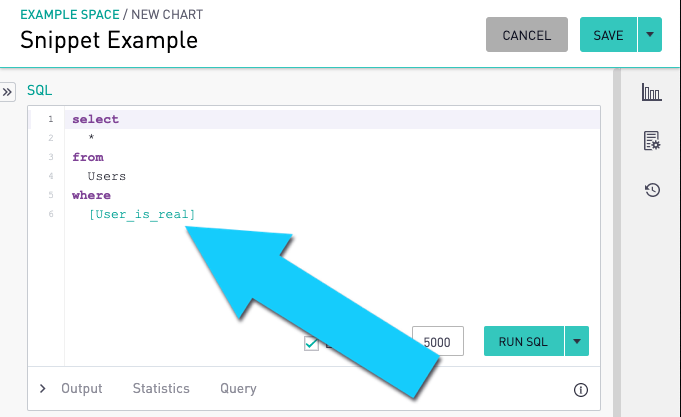The height and width of the screenshot is (417, 681).
Task: Switch to the Statistics tab
Action: [x=161, y=389]
